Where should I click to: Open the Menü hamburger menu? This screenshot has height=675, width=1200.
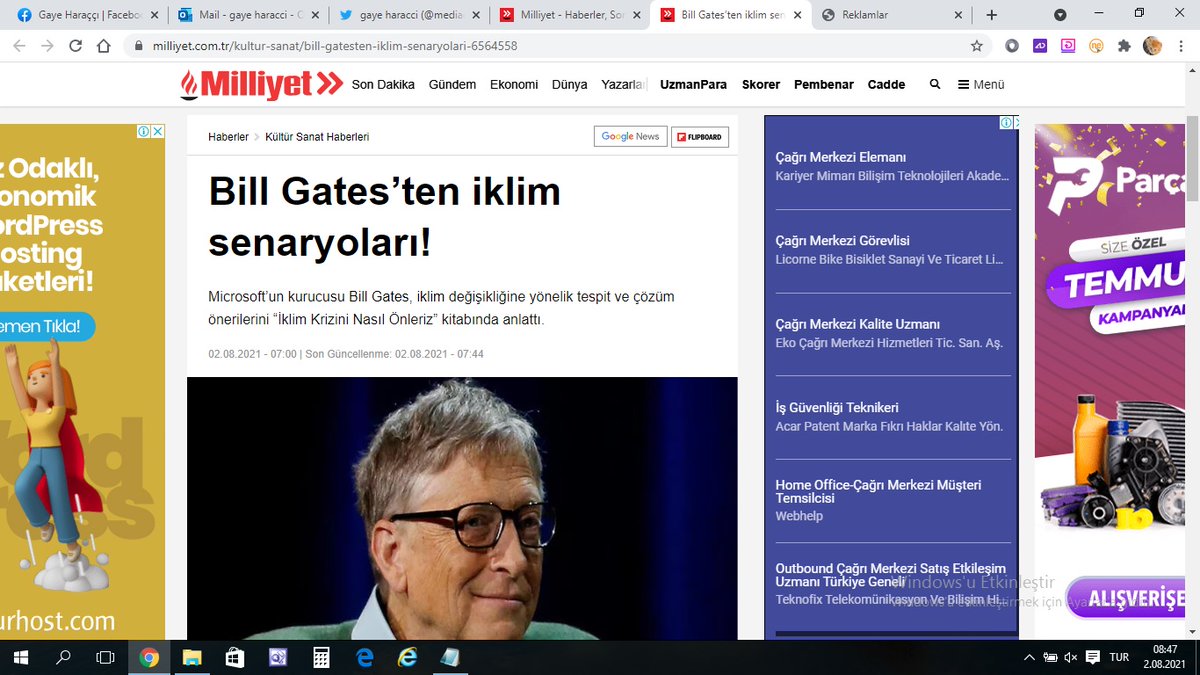pyautogui.click(x=981, y=84)
